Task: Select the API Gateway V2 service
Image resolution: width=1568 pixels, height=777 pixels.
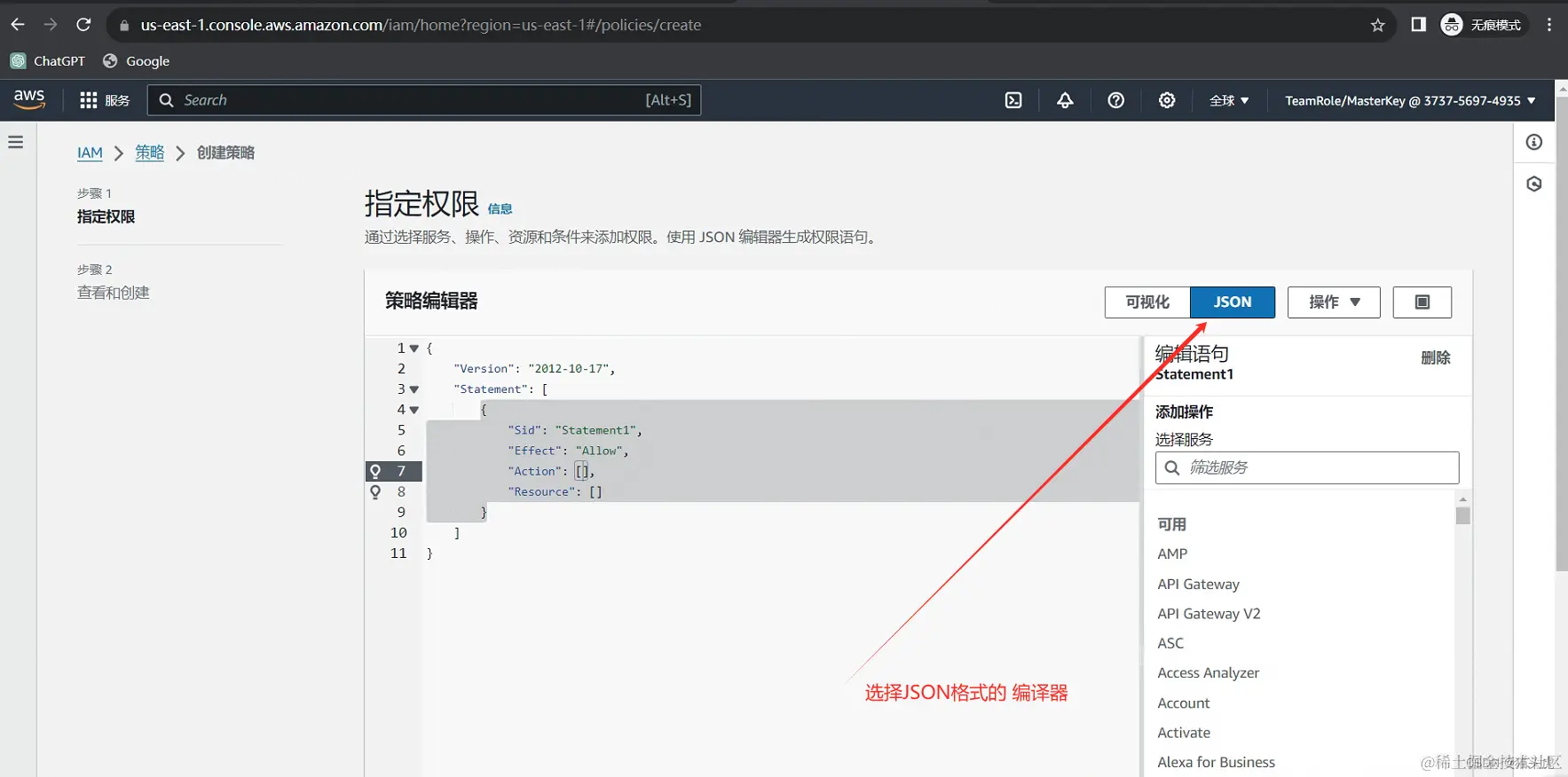Action: [1209, 614]
